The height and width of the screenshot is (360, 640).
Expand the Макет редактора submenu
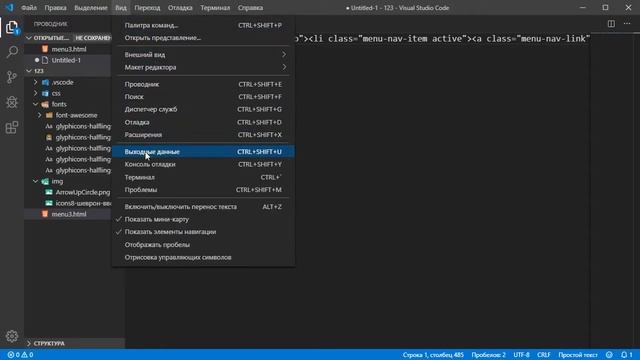[203, 67]
